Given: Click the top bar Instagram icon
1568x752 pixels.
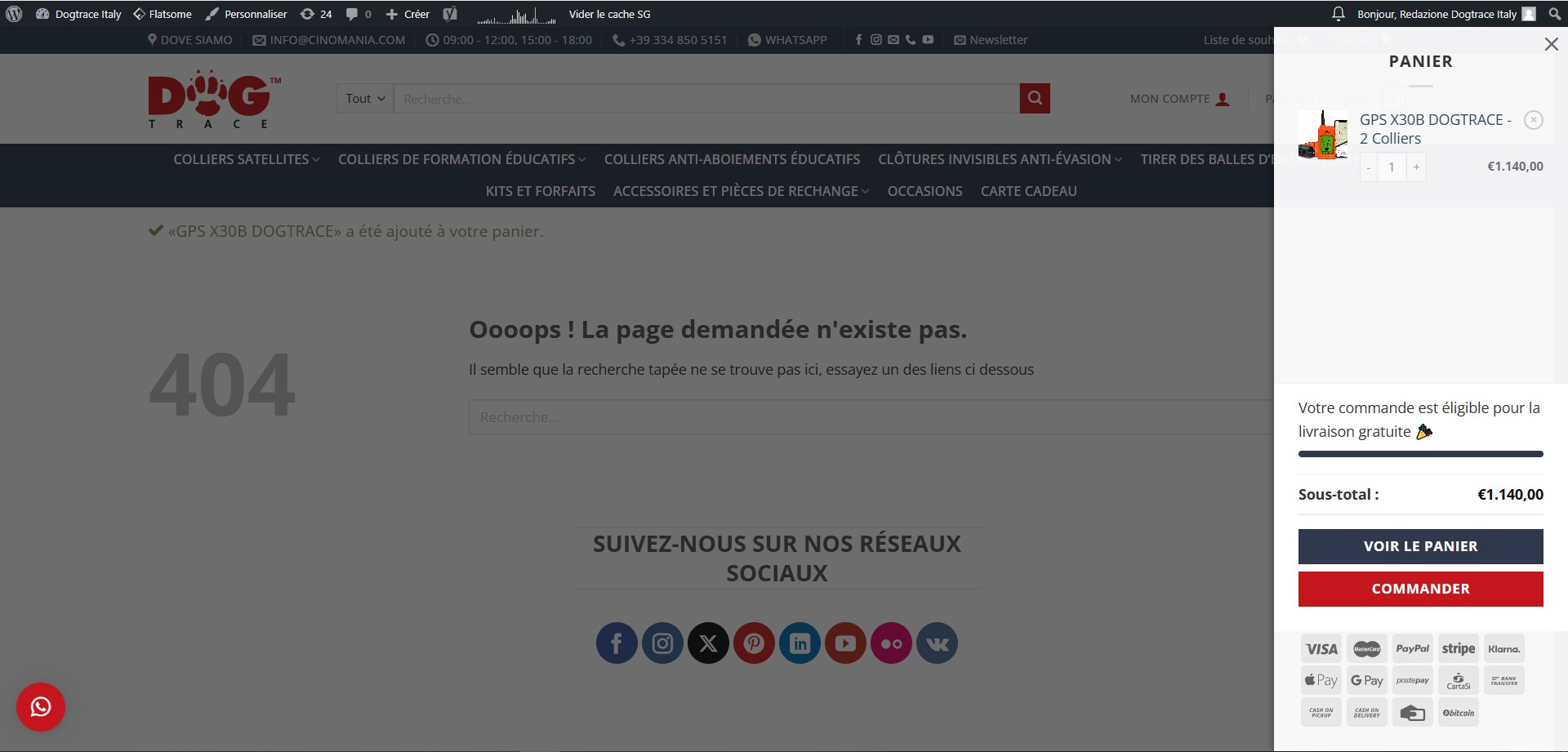Looking at the screenshot, I should tap(875, 39).
